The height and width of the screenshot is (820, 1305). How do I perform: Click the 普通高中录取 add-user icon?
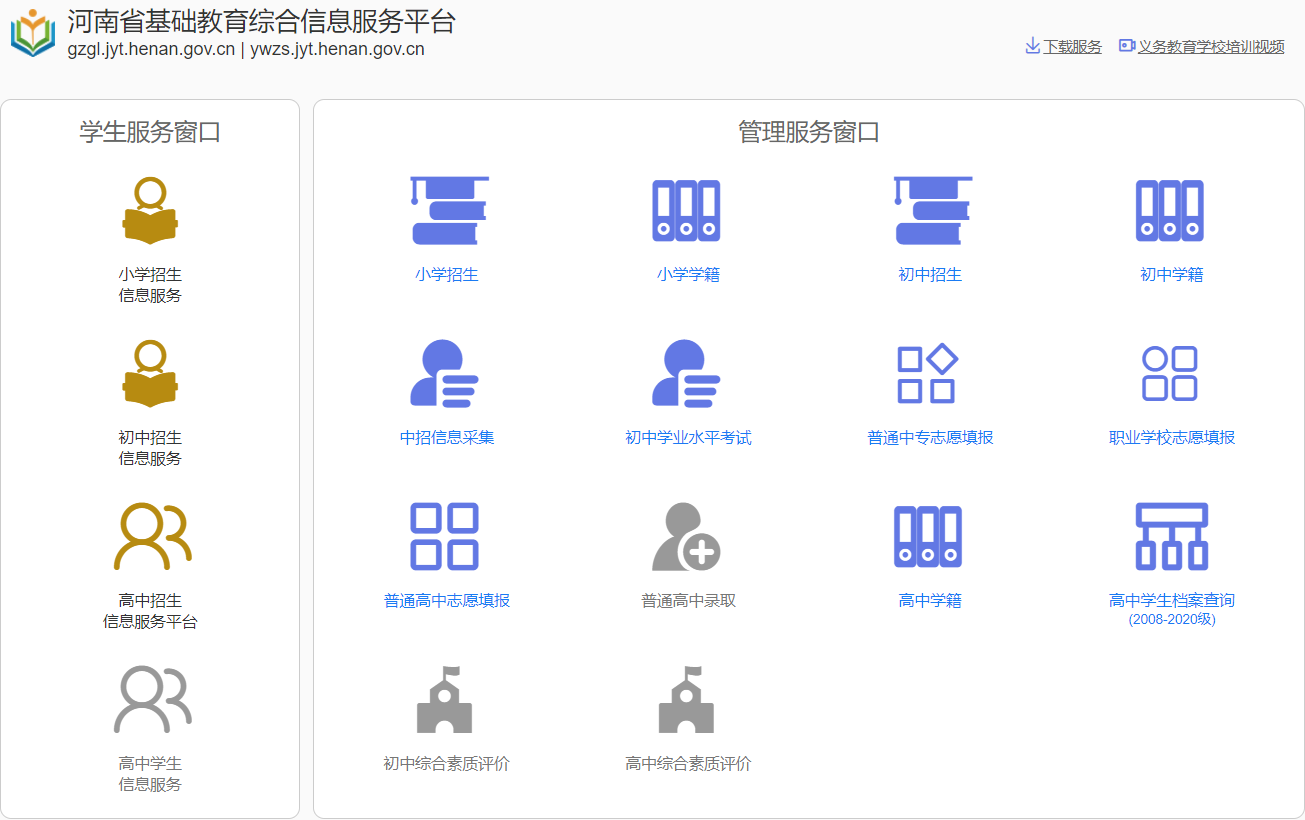pyautogui.click(x=687, y=537)
